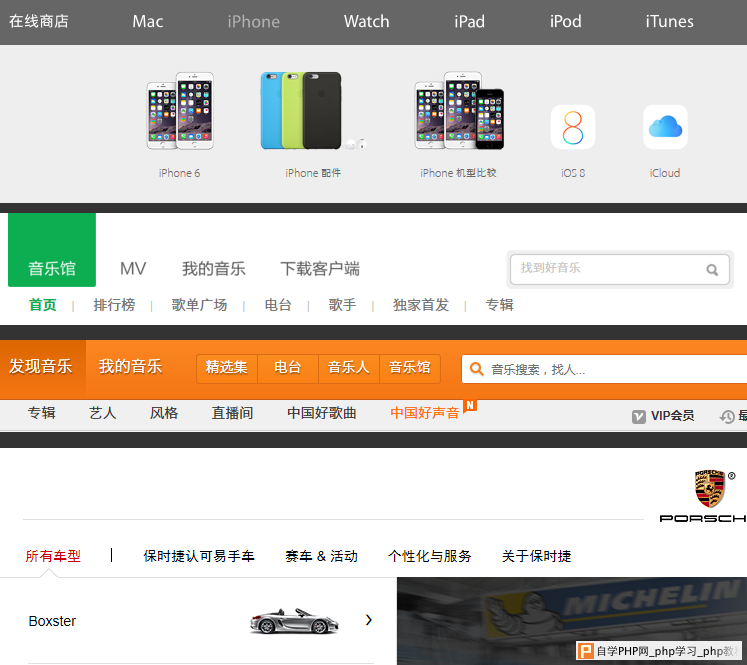The image size is (747, 665).
Task: Open 保时捷认可易手车 menu item
Action: (x=199, y=556)
